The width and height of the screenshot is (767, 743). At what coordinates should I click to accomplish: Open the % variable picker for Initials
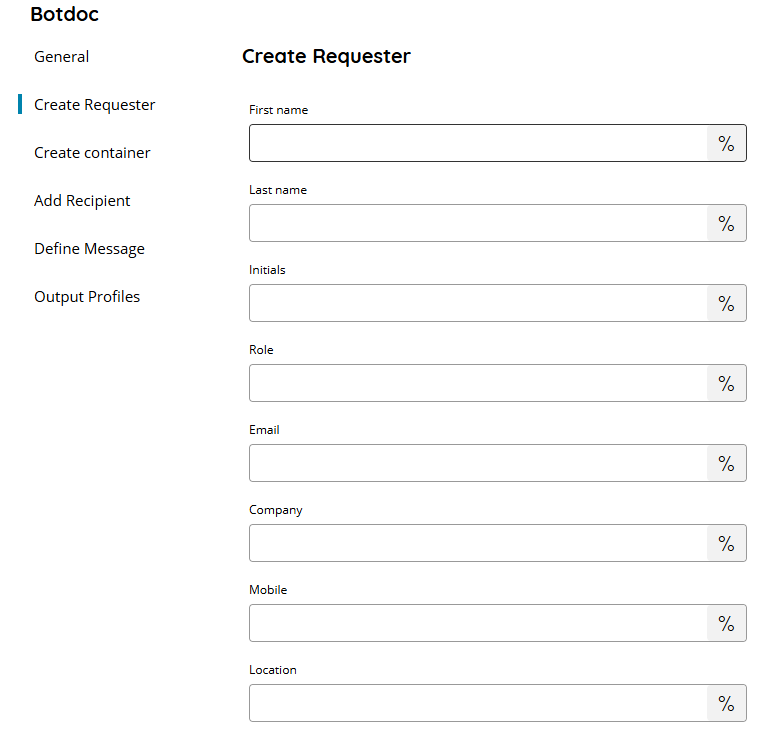tap(726, 303)
